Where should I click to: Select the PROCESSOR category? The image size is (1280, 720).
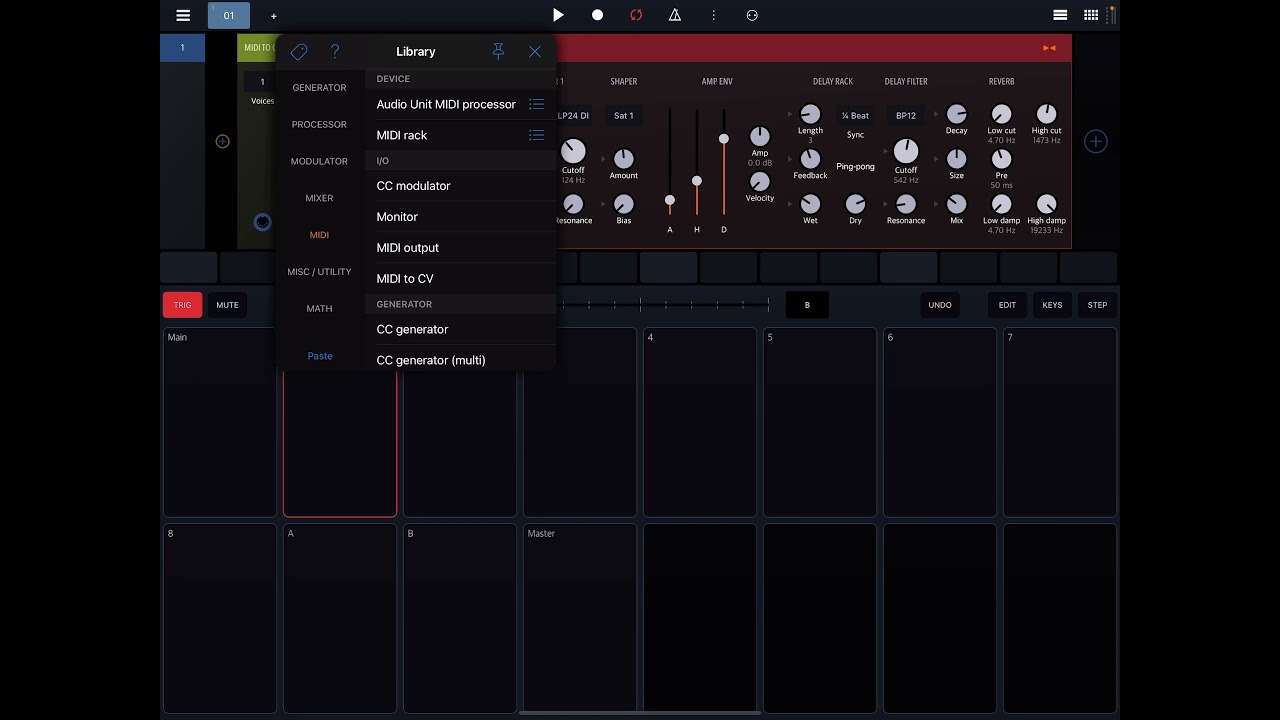319,125
